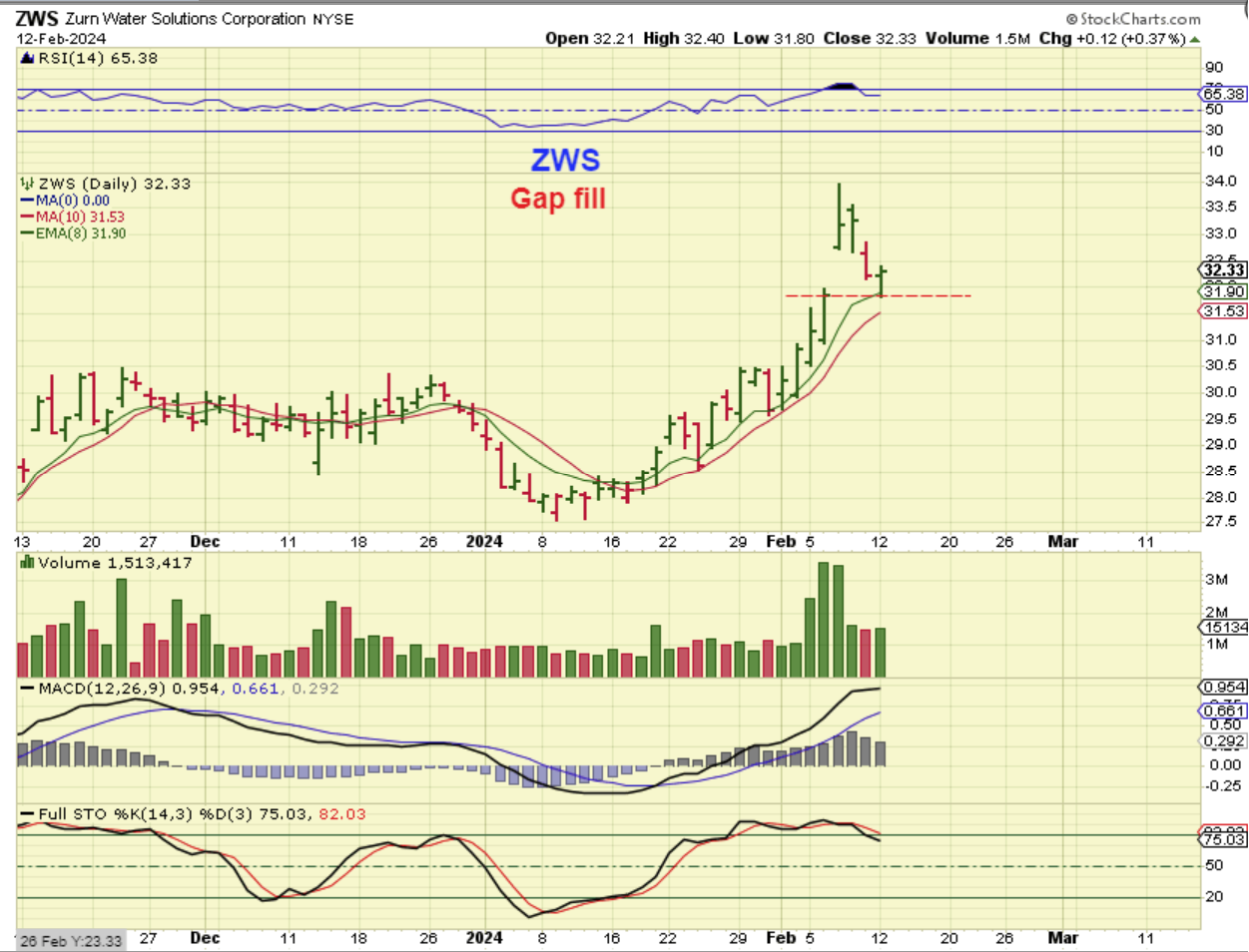This screenshot has height=952, width=1249.
Task: Click the 3M volume axis label
Action: click(x=1217, y=580)
